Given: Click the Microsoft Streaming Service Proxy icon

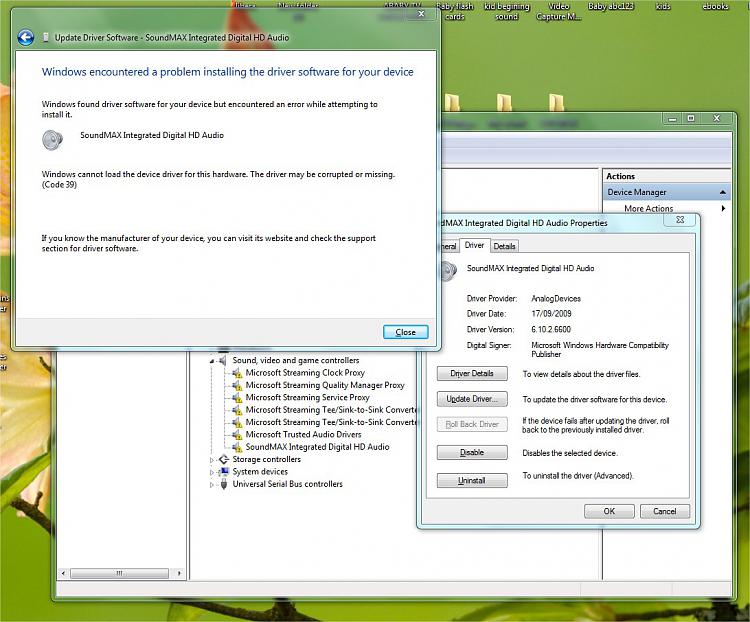Looking at the screenshot, I should [x=237, y=398].
